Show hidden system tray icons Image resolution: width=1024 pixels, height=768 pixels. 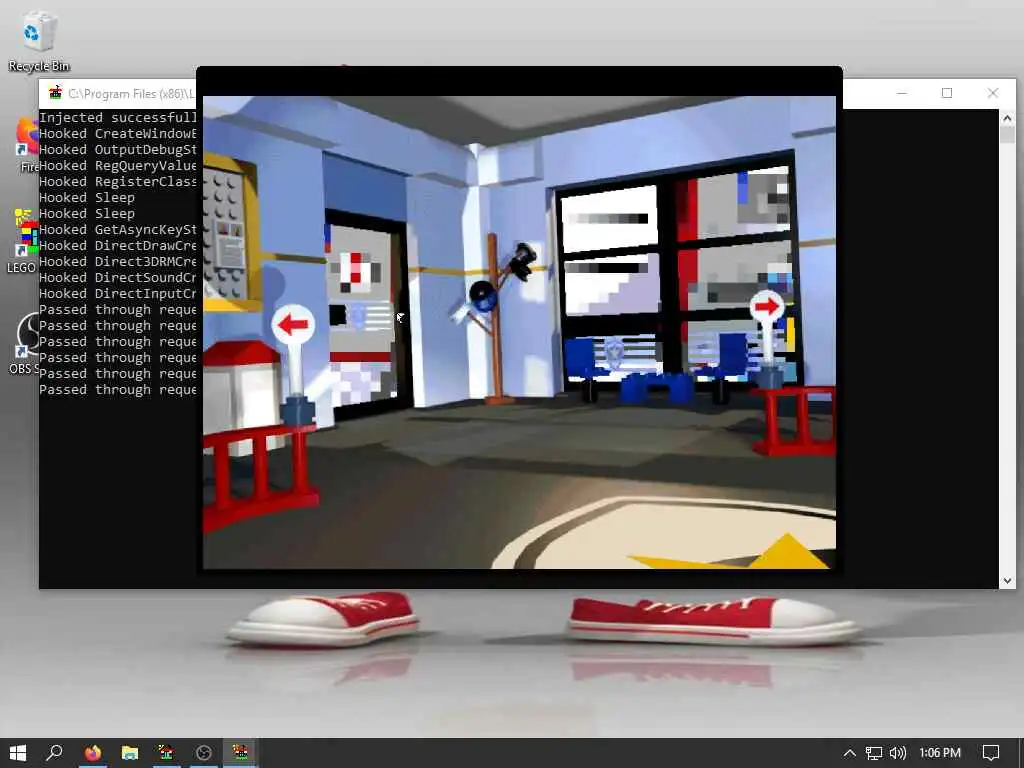click(x=849, y=753)
